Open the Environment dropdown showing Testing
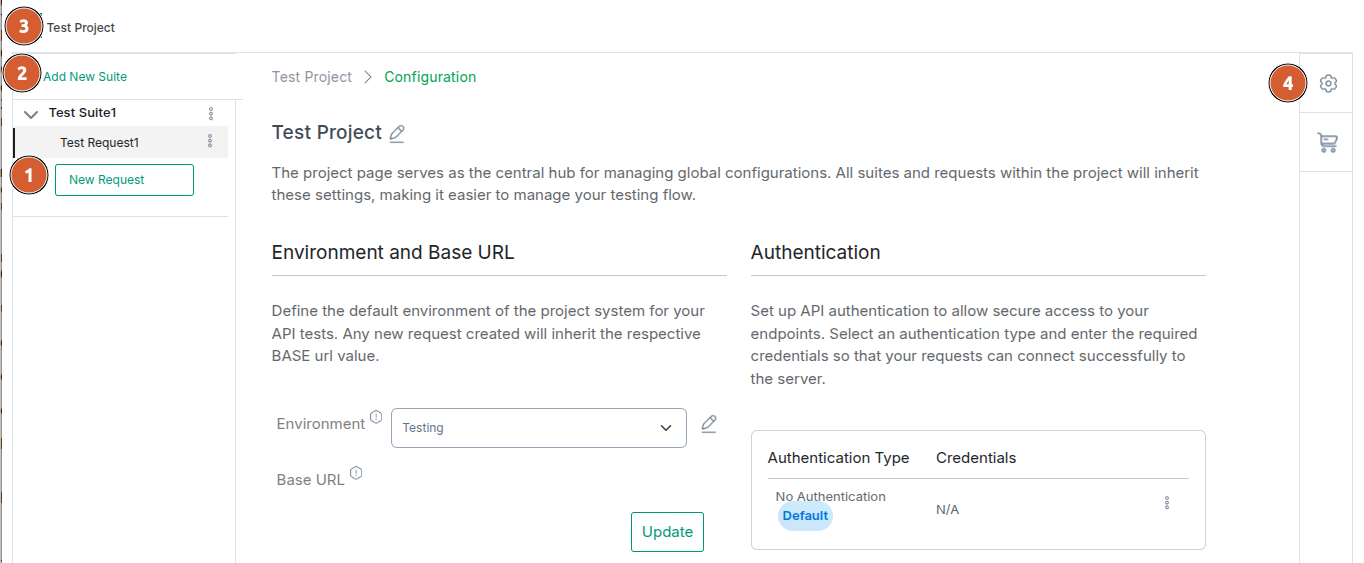Screen dimensions: 1364x563 [x=539, y=428]
